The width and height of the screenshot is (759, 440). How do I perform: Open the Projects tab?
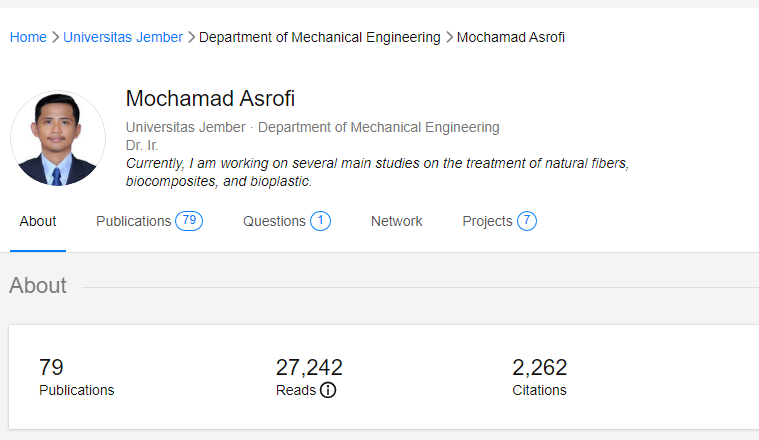(487, 221)
